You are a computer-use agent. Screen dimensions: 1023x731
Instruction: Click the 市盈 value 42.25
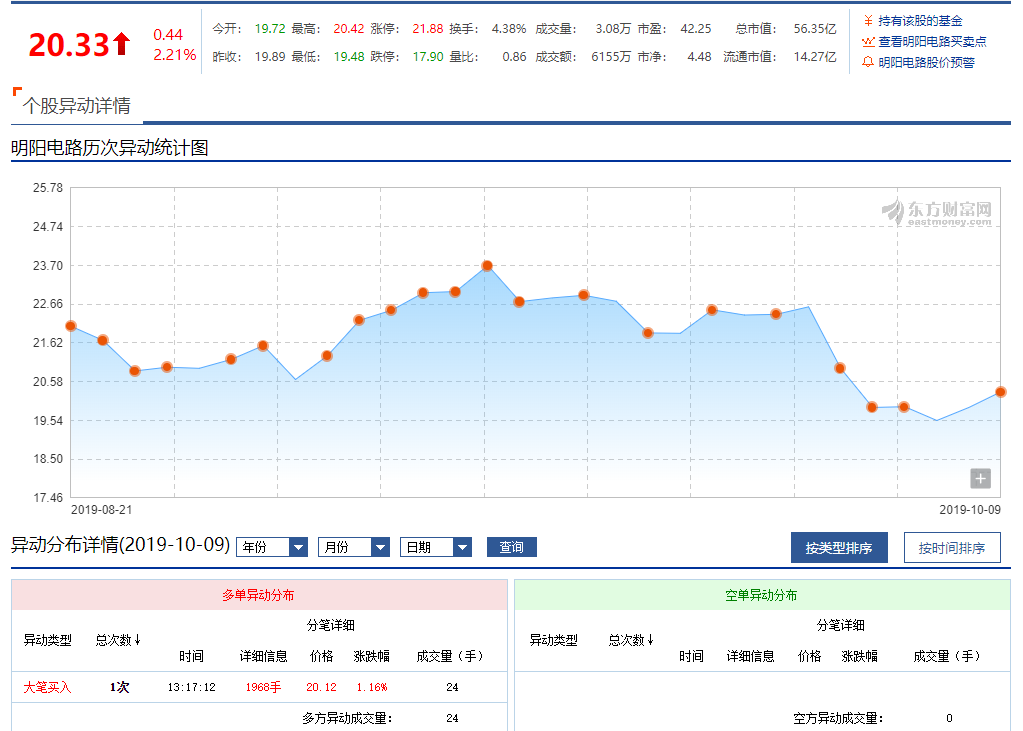pos(696,29)
